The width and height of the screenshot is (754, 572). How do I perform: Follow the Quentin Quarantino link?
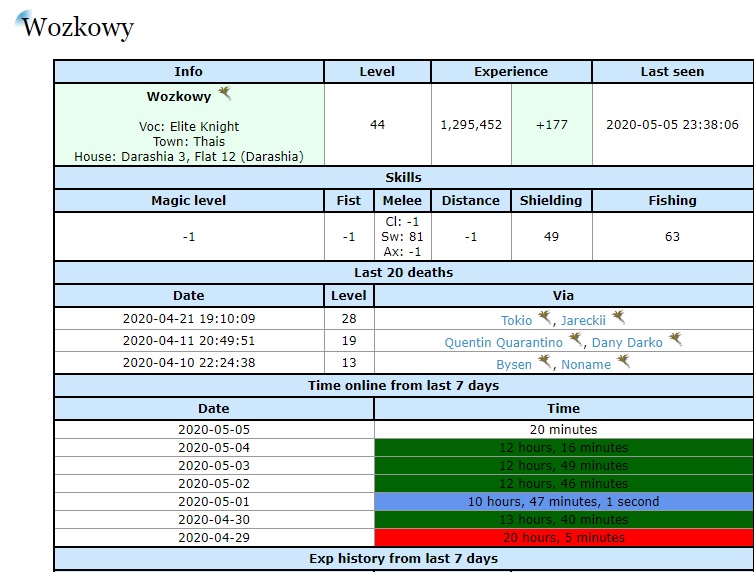tap(503, 343)
